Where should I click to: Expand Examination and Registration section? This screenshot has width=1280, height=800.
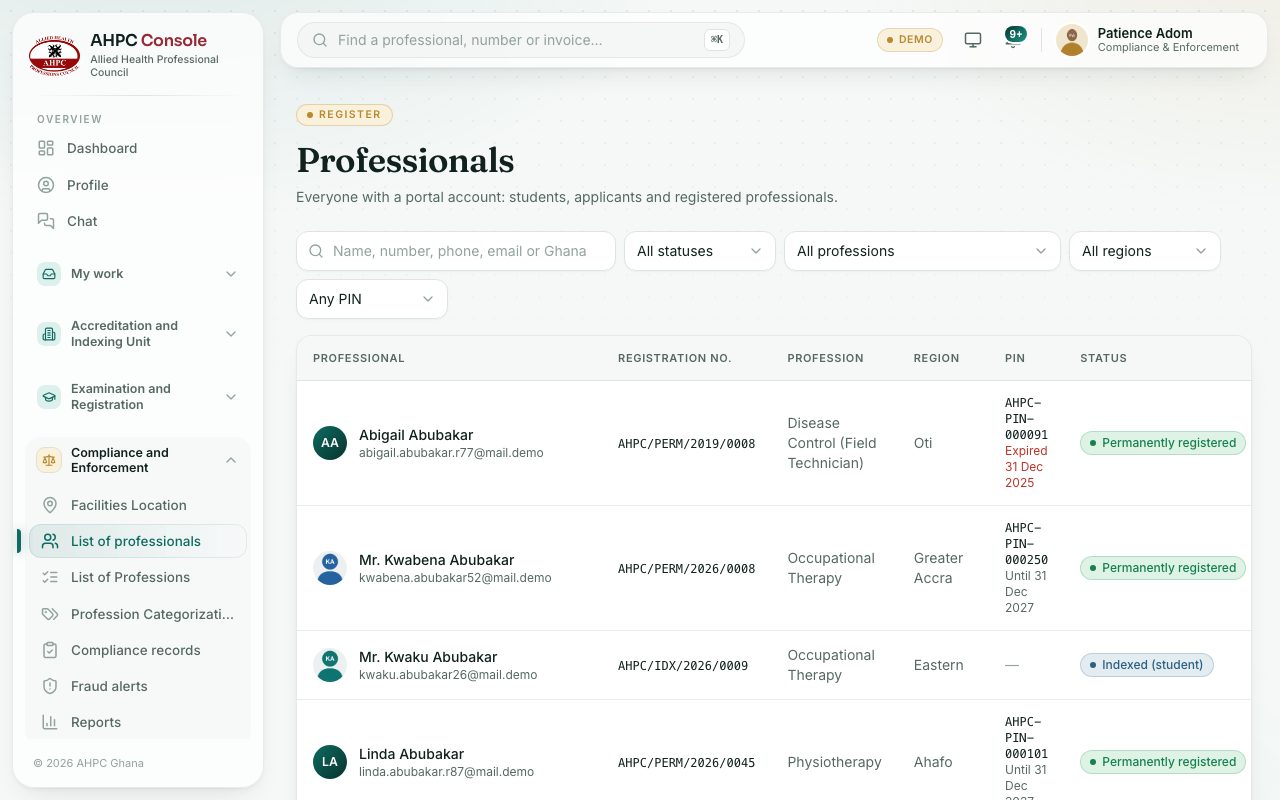click(x=138, y=397)
